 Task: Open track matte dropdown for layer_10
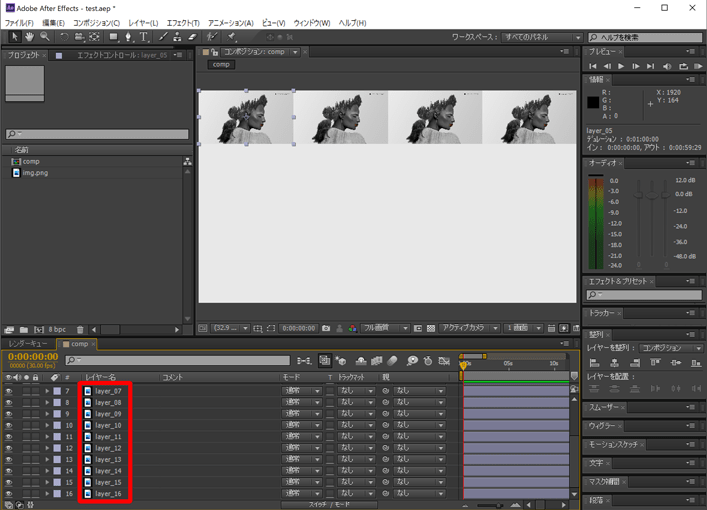tap(356, 425)
